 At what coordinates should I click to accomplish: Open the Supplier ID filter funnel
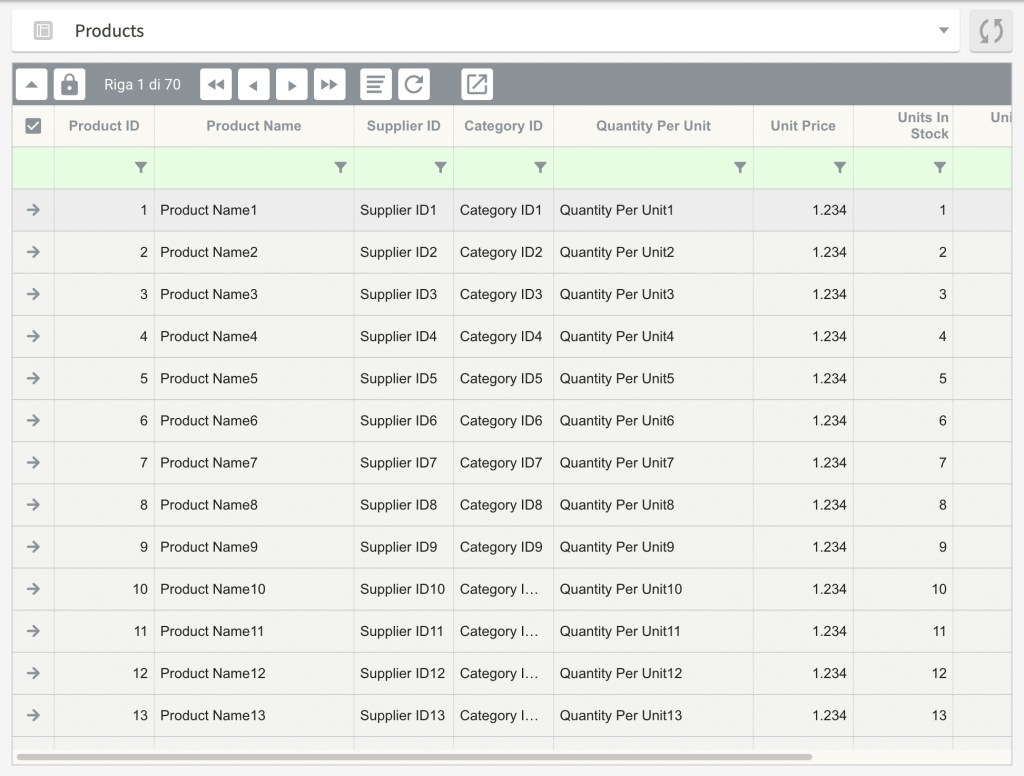[440, 168]
